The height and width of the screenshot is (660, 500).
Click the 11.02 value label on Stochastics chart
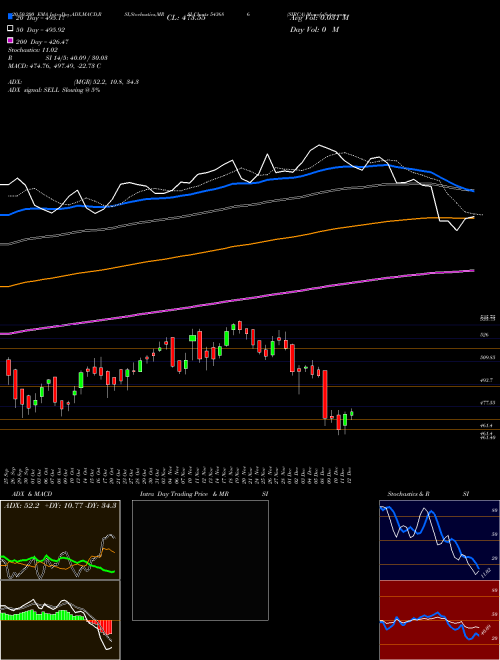(485, 573)
